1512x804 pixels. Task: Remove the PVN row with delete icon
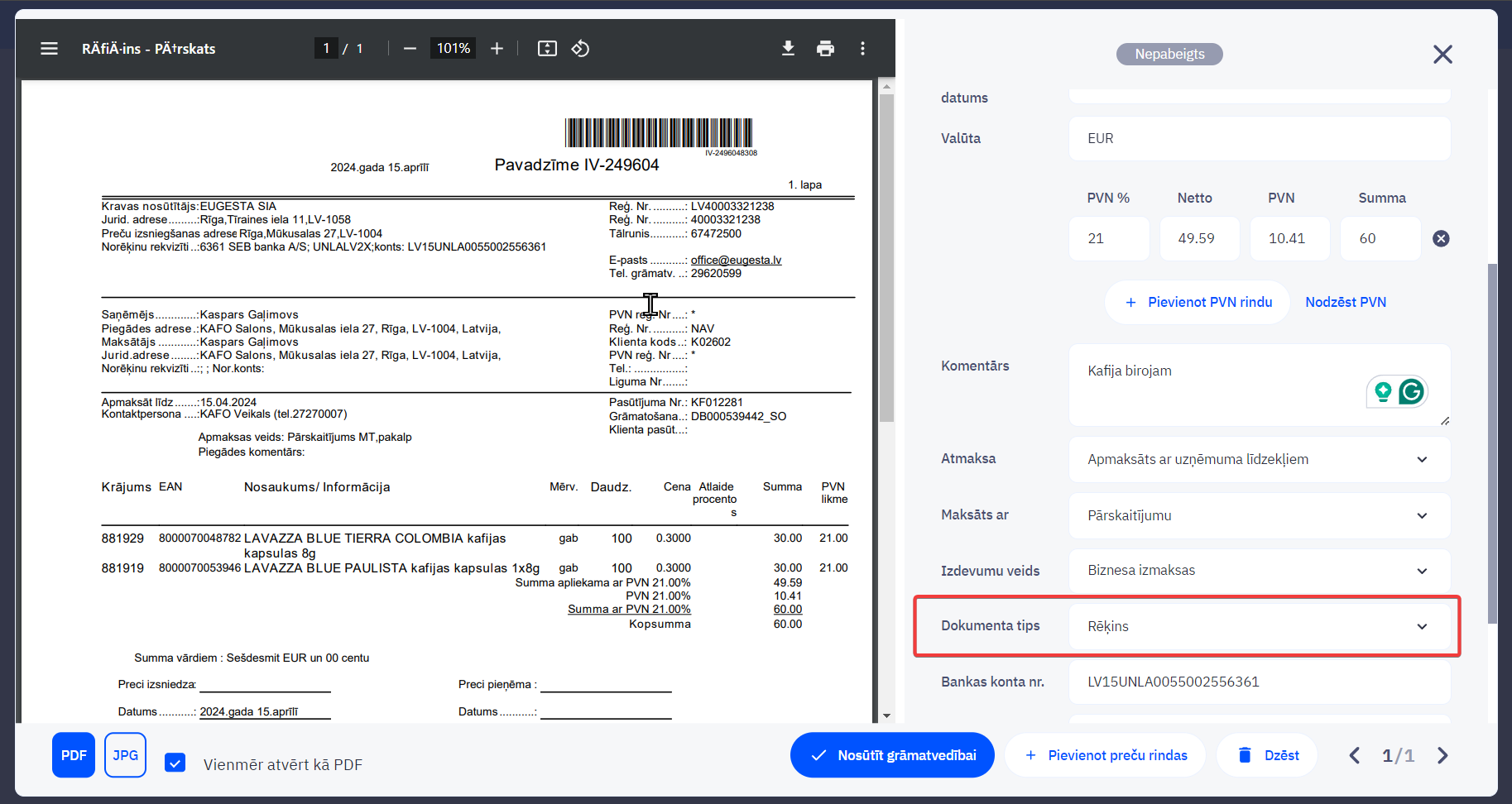(x=1441, y=238)
